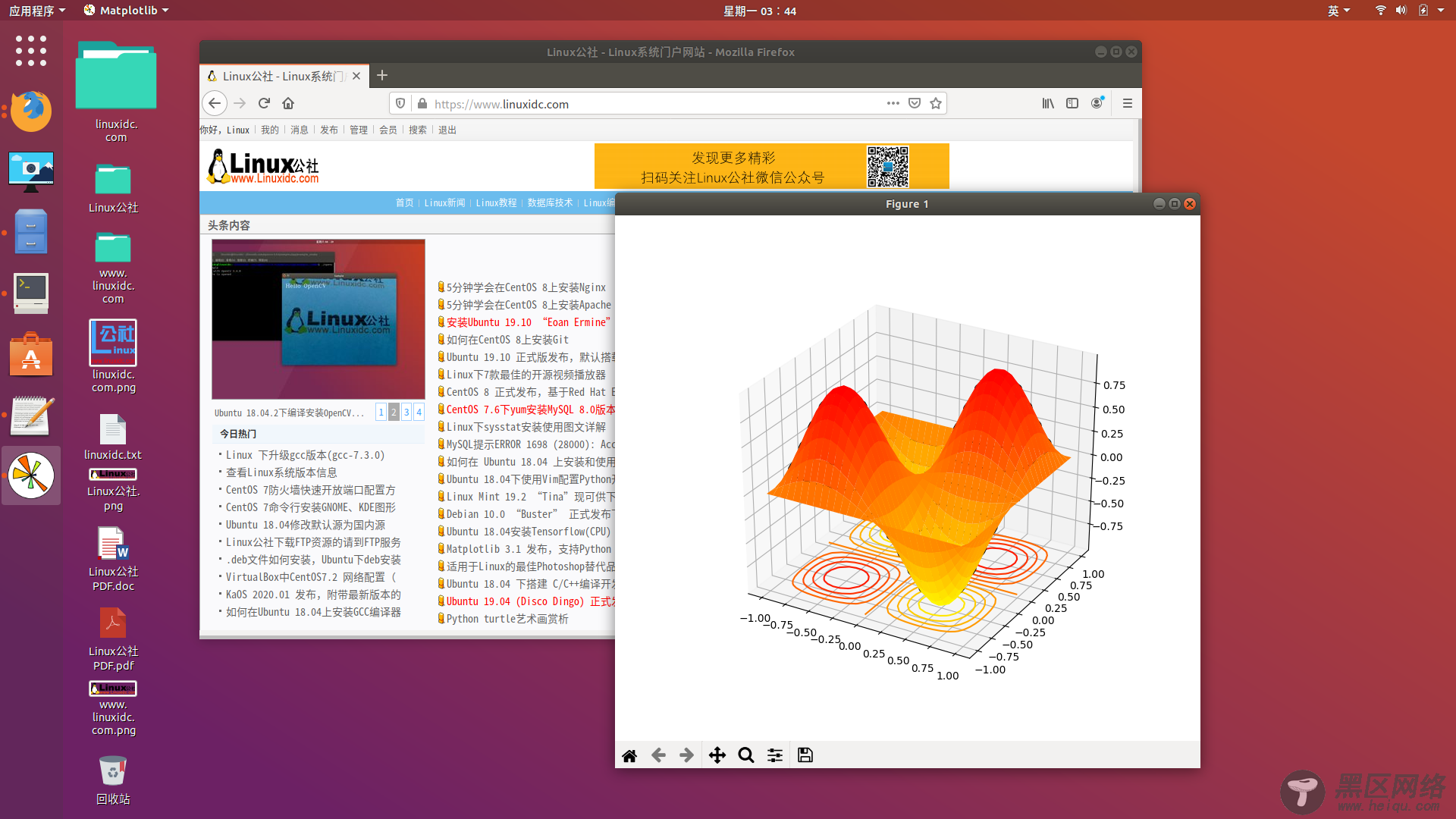1456x819 pixels.
Task: Open Terminal from the dock
Action: coord(31,293)
